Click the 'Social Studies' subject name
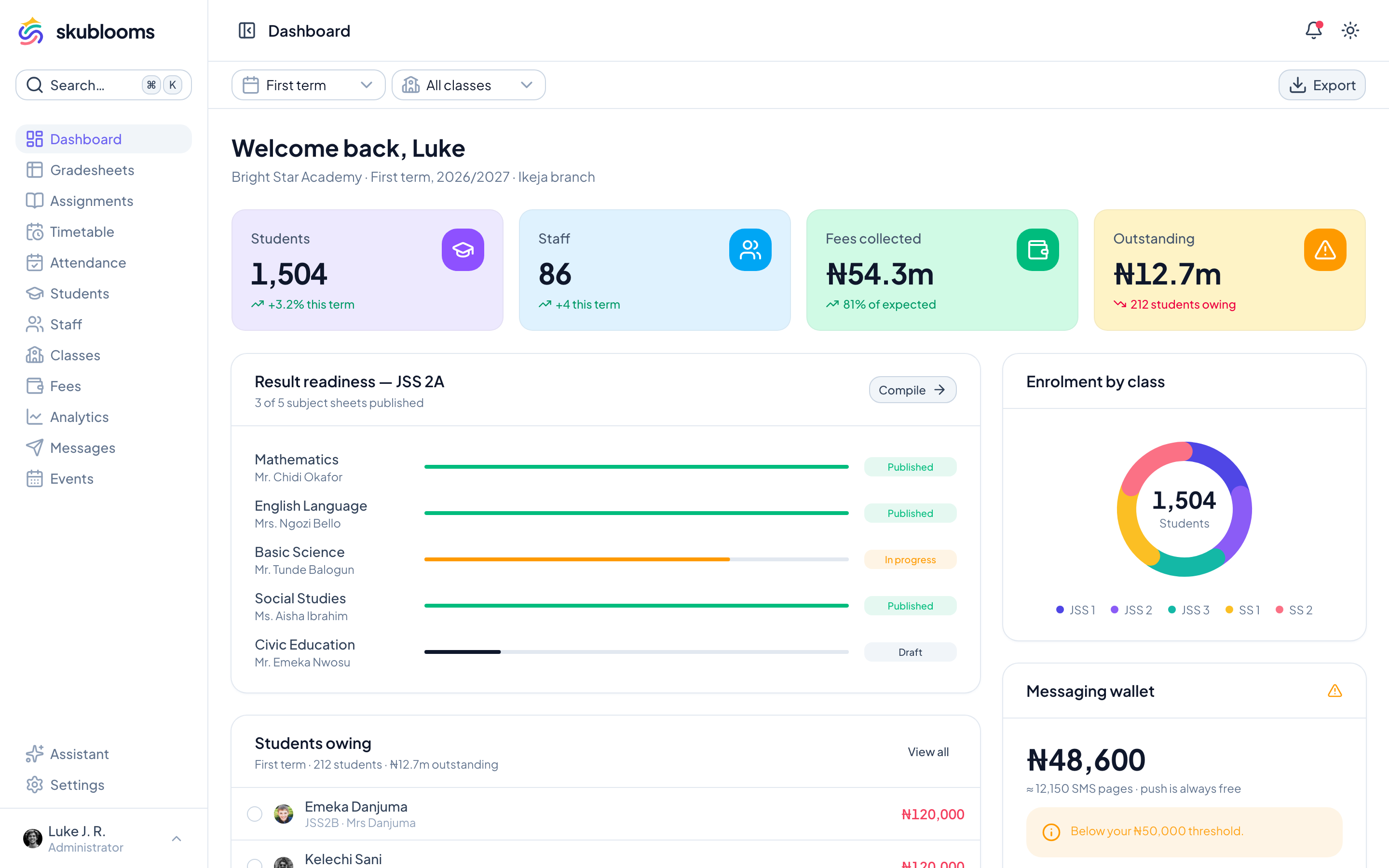1389x868 pixels. (x=300, y=598)
